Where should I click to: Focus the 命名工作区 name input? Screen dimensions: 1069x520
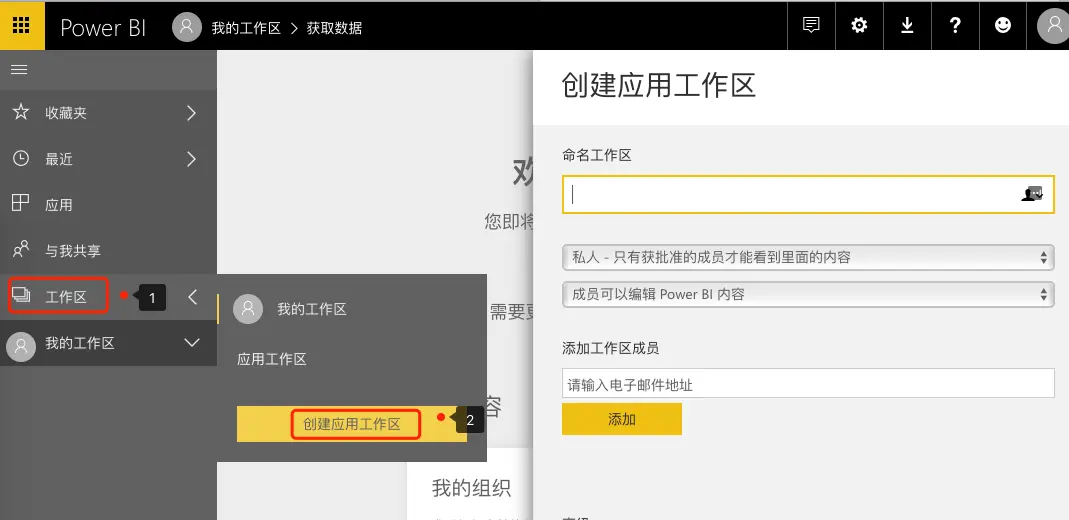coord(809,194)
